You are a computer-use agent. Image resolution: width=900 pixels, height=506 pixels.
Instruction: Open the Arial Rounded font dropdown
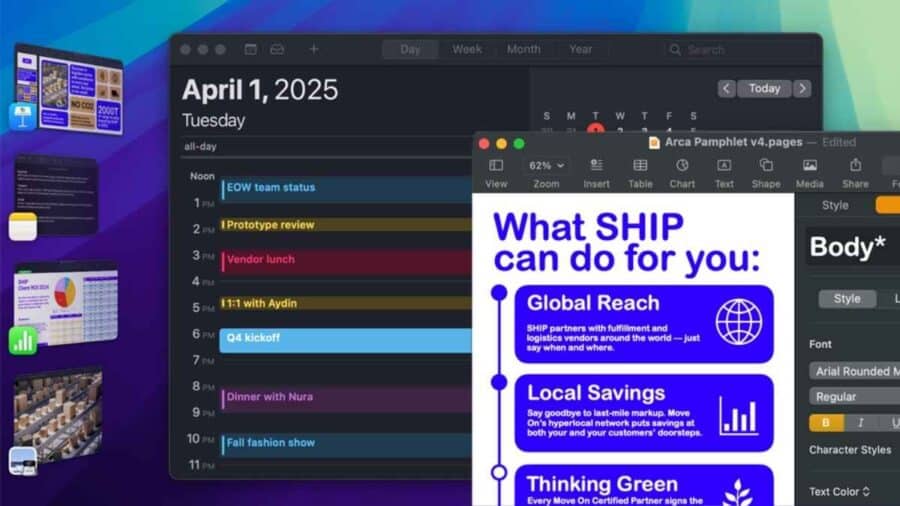(855, 371)
